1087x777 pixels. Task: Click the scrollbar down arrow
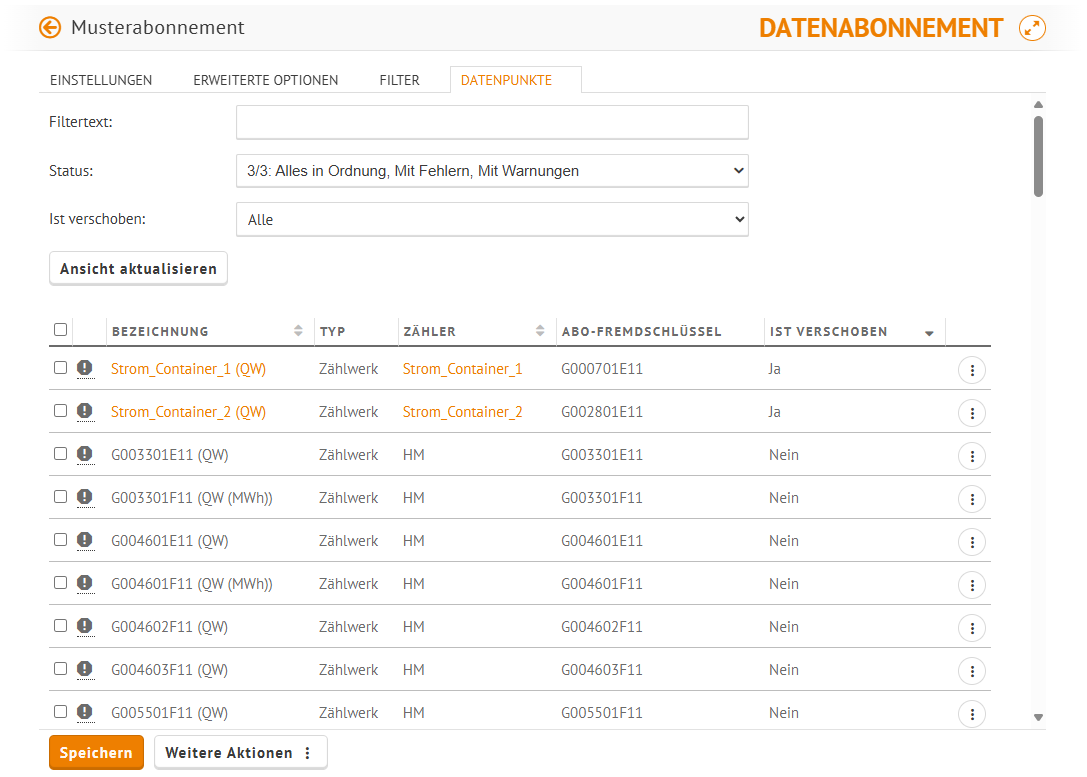pyautogui.click(x=1038, y=717)
